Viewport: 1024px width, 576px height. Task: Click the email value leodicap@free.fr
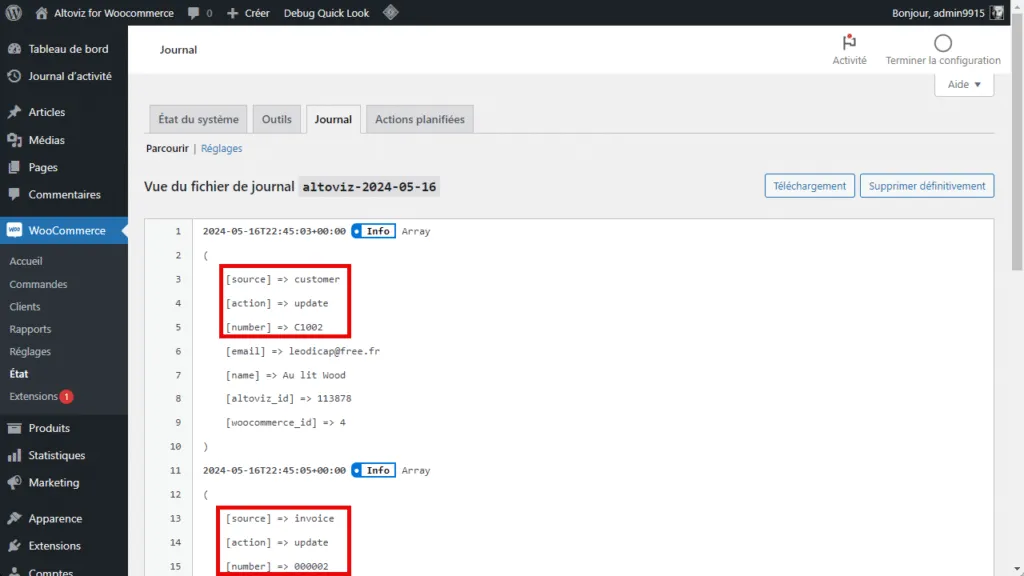pyautogui.click(x=334, y=351)
